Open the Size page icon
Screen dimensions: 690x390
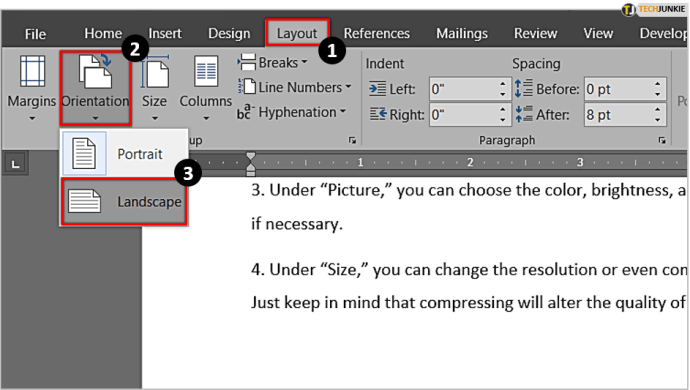click(154, 71)
